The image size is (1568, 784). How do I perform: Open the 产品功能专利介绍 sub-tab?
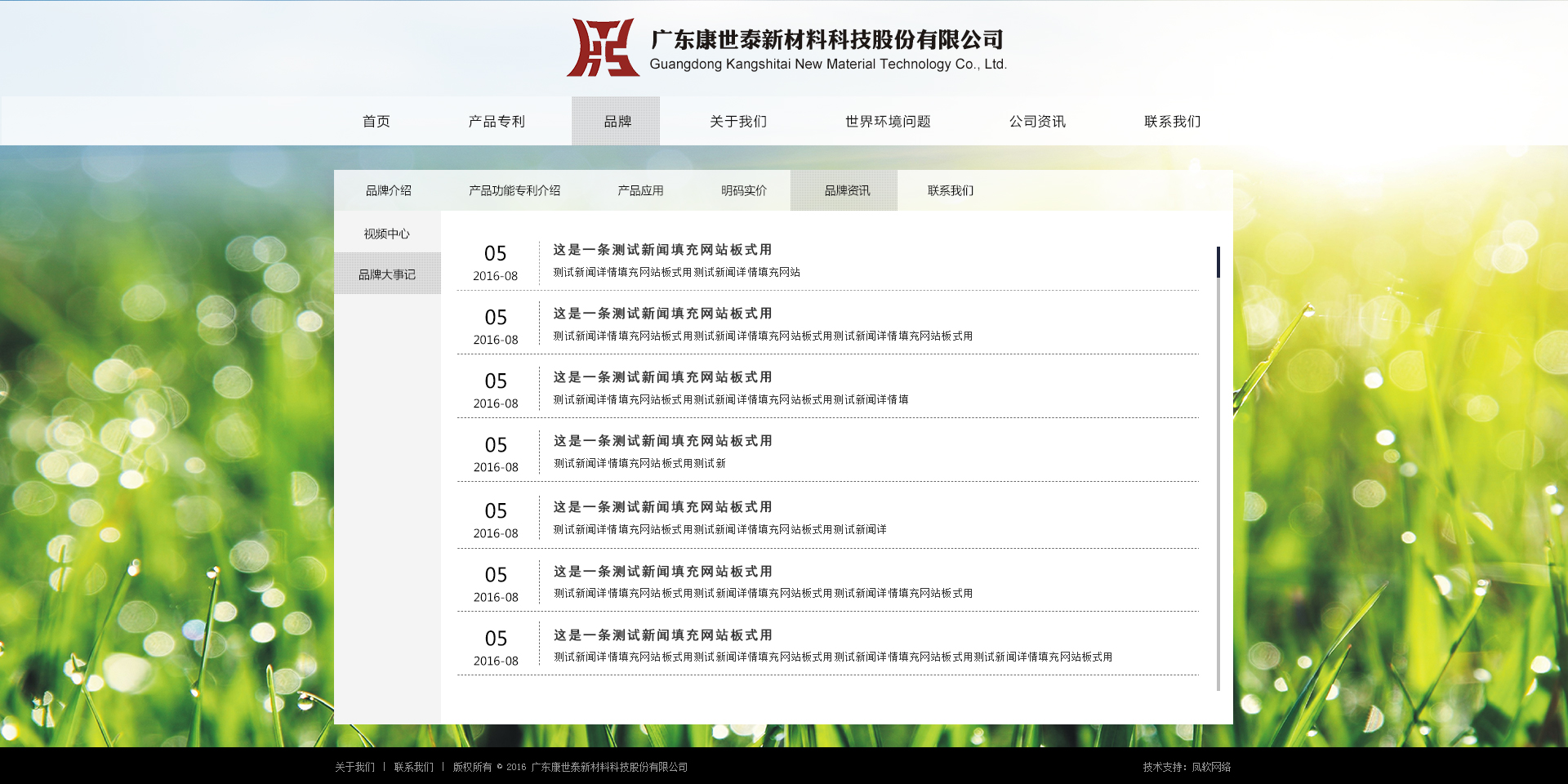point(514,191)
